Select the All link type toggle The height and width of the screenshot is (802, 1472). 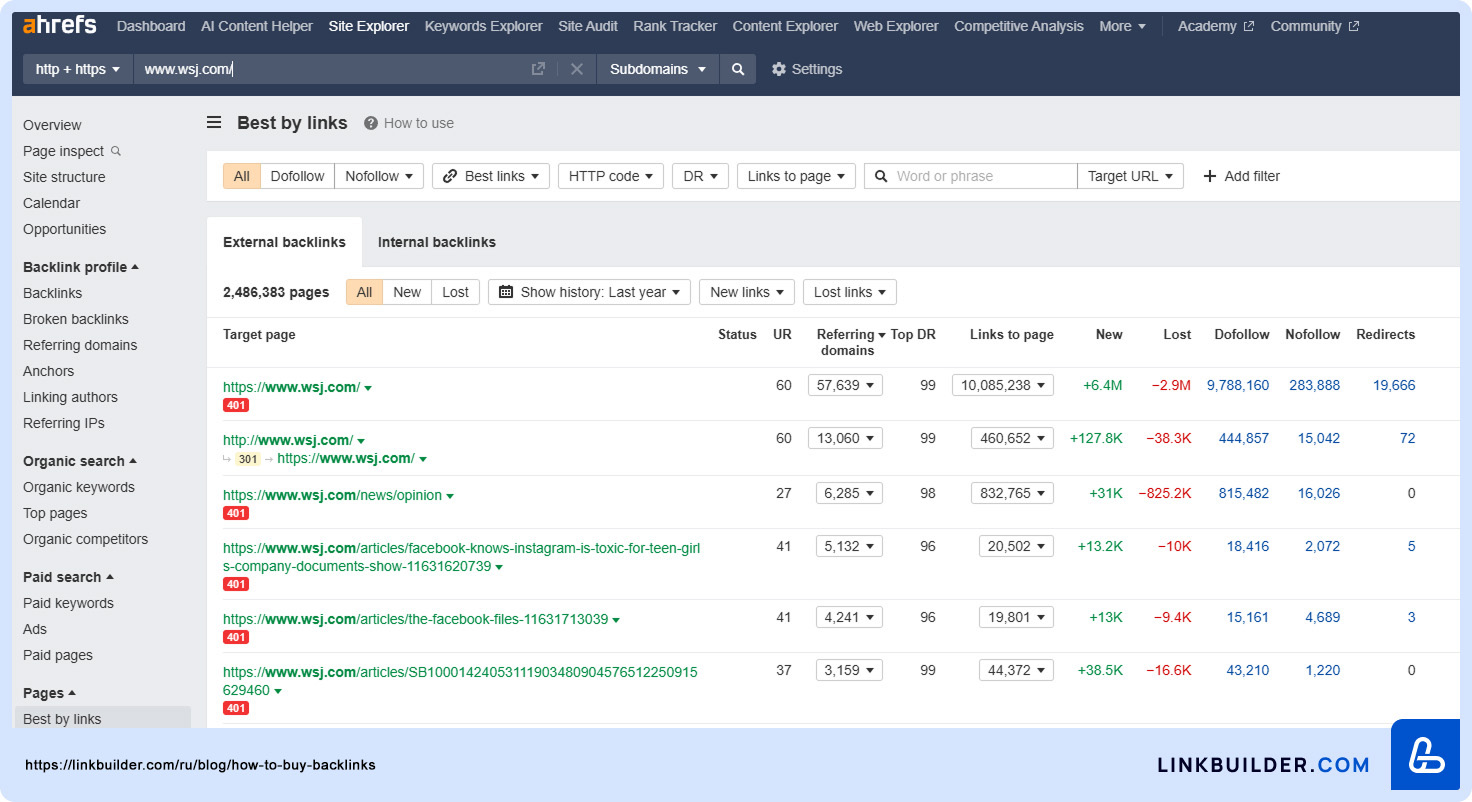click(x=242, y=176)
